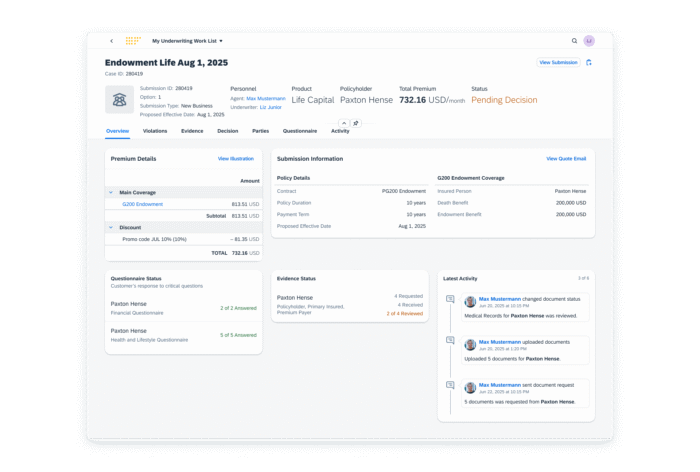Open the user profile avatar
700x472 pixels.
(x=589, y=41)
